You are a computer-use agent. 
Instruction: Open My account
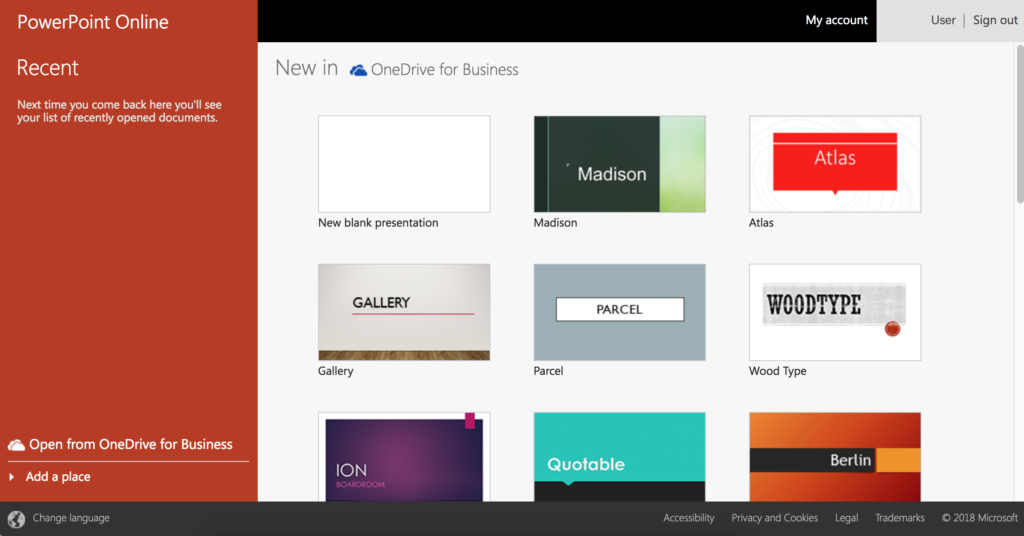836,20
